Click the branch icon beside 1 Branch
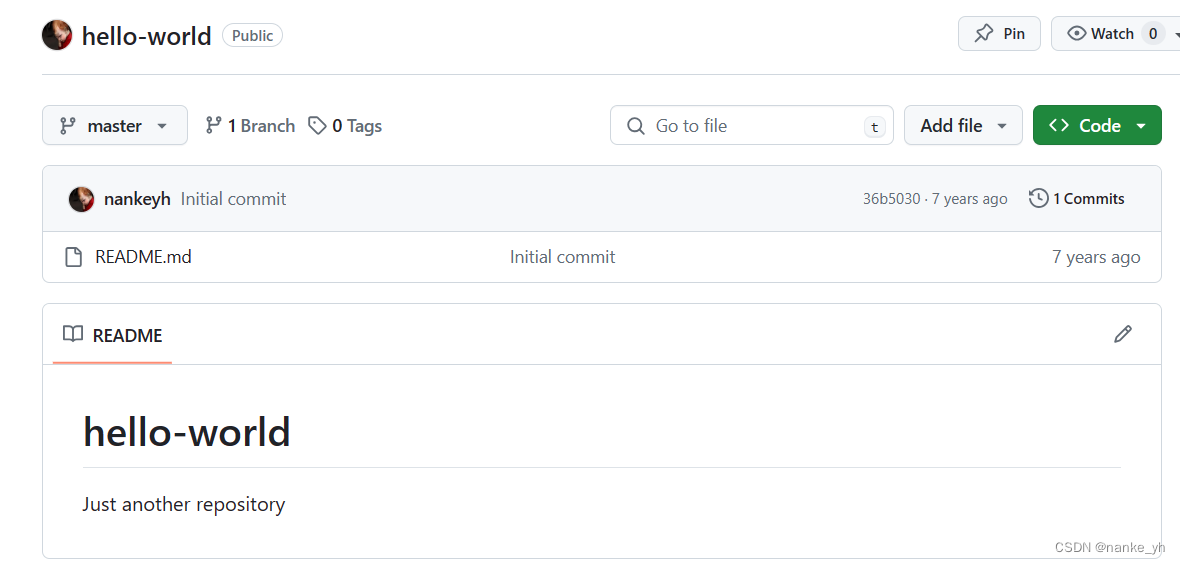1180x564 pixels. click(x=214, y=126)
